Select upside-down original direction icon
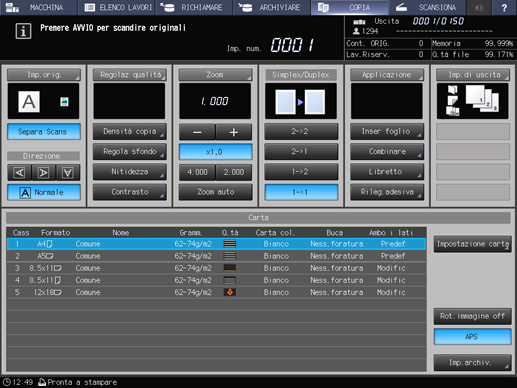Screen dimensions: 517x388 point(68,172)
